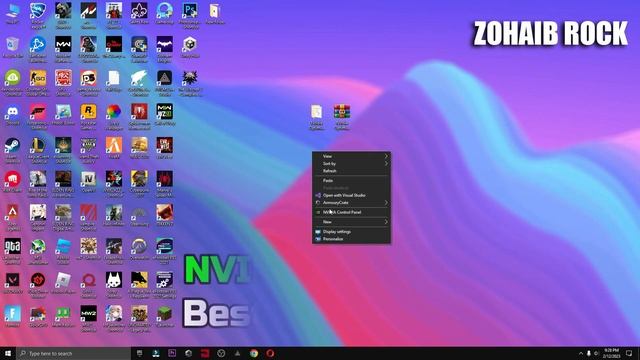This screenshot has height=360, width=640.
Task: Click the taskbar clock and date
Action: pyautogui.click(x=611, y=353)
